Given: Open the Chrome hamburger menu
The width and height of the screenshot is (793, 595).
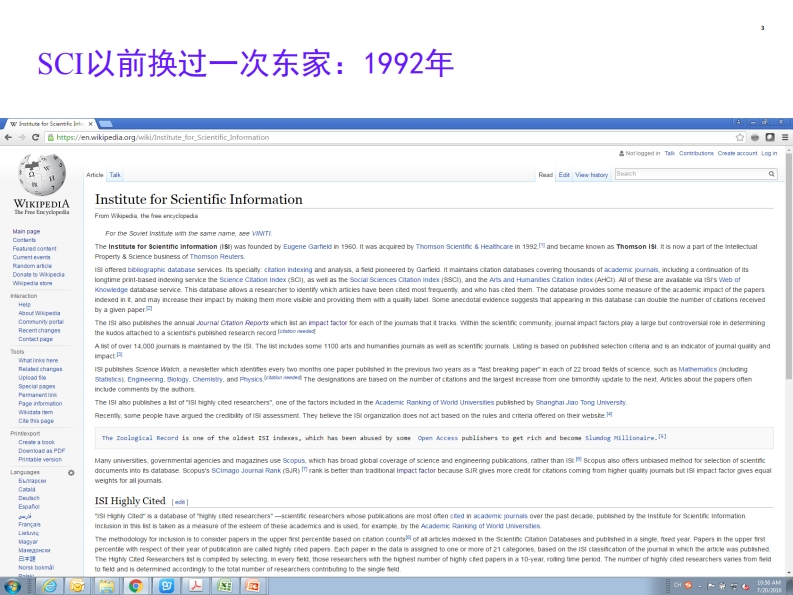Looking at the screenshot, I should tap(785, 137).
